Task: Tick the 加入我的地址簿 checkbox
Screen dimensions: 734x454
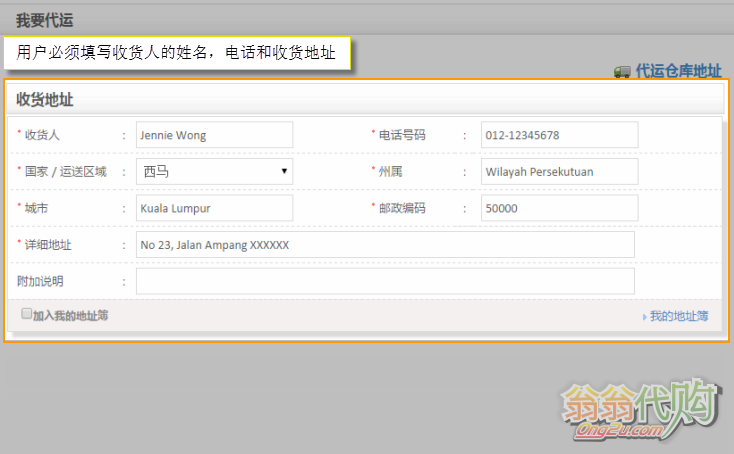Action: click(27, 314)
